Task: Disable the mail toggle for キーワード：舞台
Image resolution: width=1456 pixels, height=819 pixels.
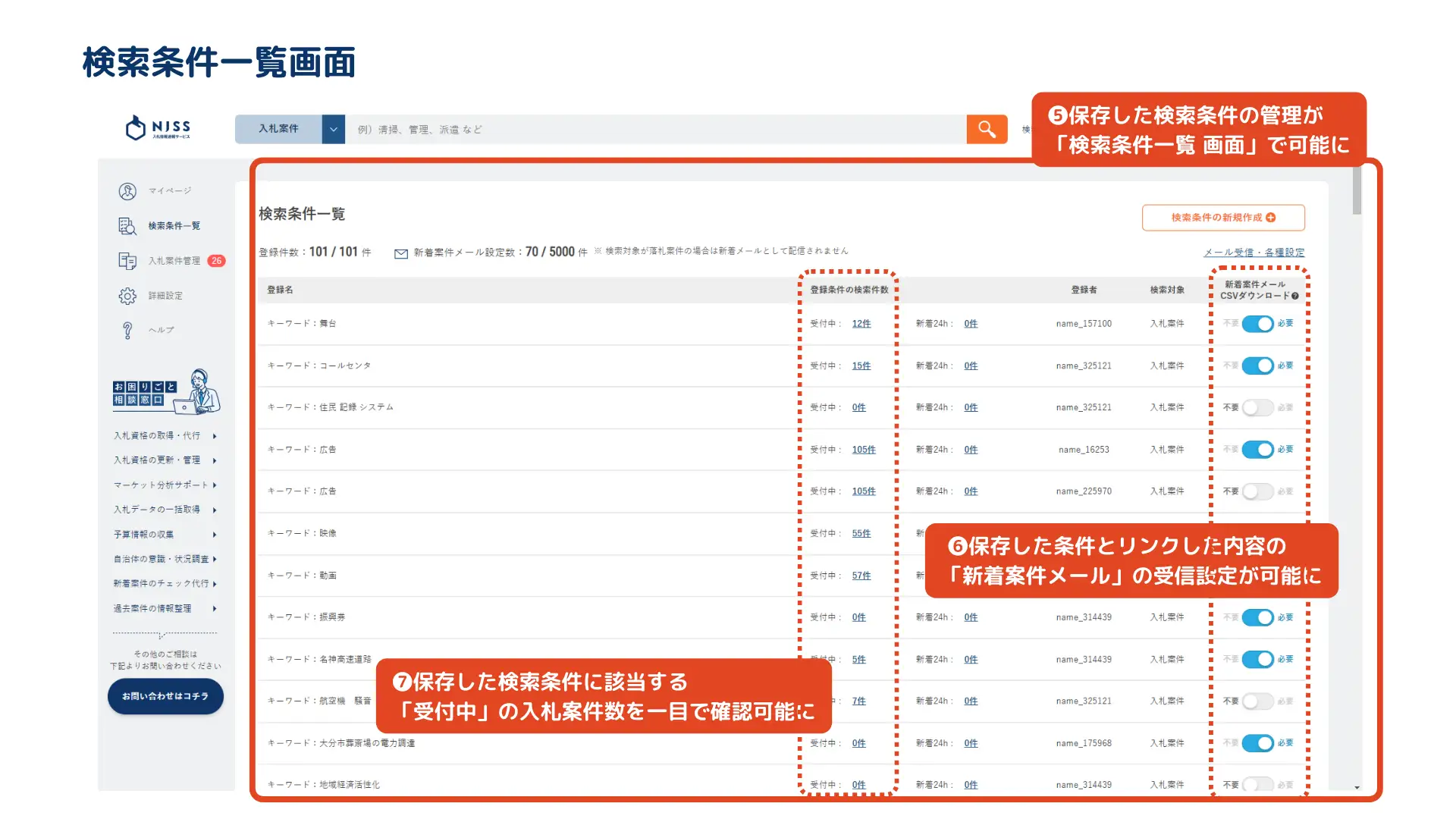Action: 1258,323
